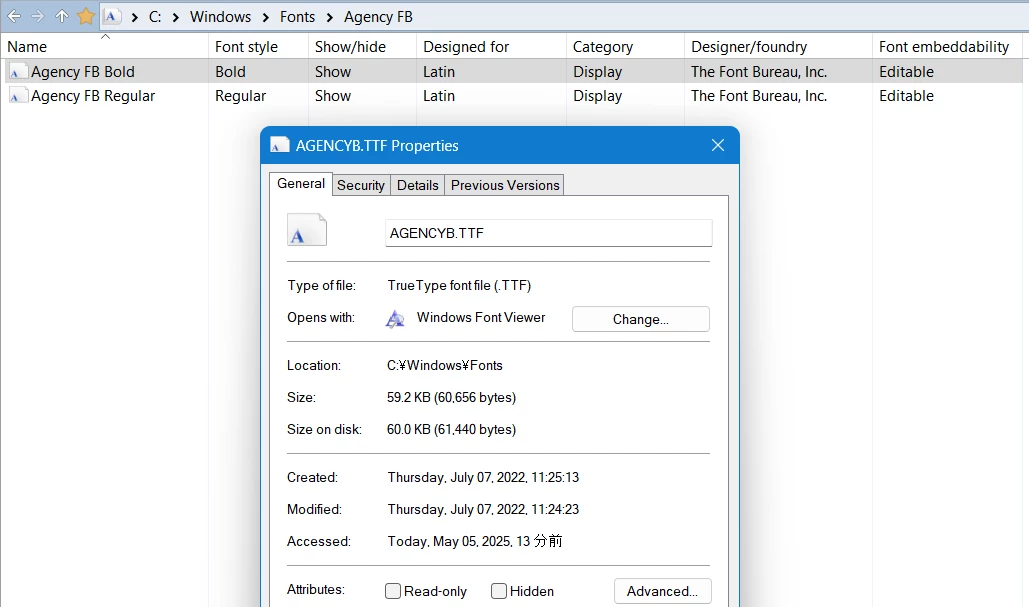This screenshot has height=607, width=1029.
Task: Click Latin in the Agency FB Regular row
Action: point(439,96)
